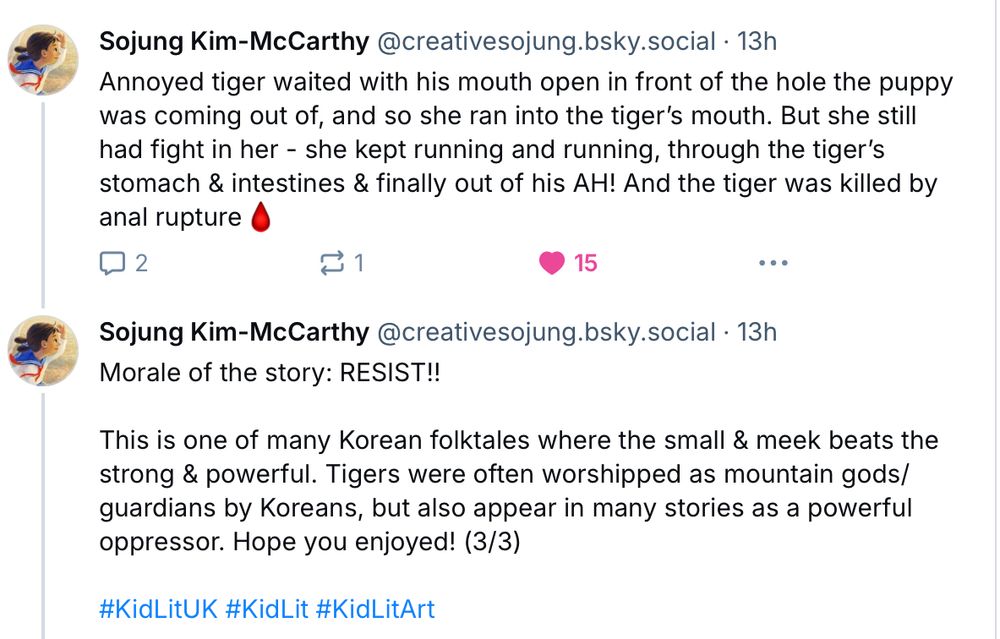Viewport: 1000px width, 639px height.
Task: Click the repost count number 1
Action: 359,263
